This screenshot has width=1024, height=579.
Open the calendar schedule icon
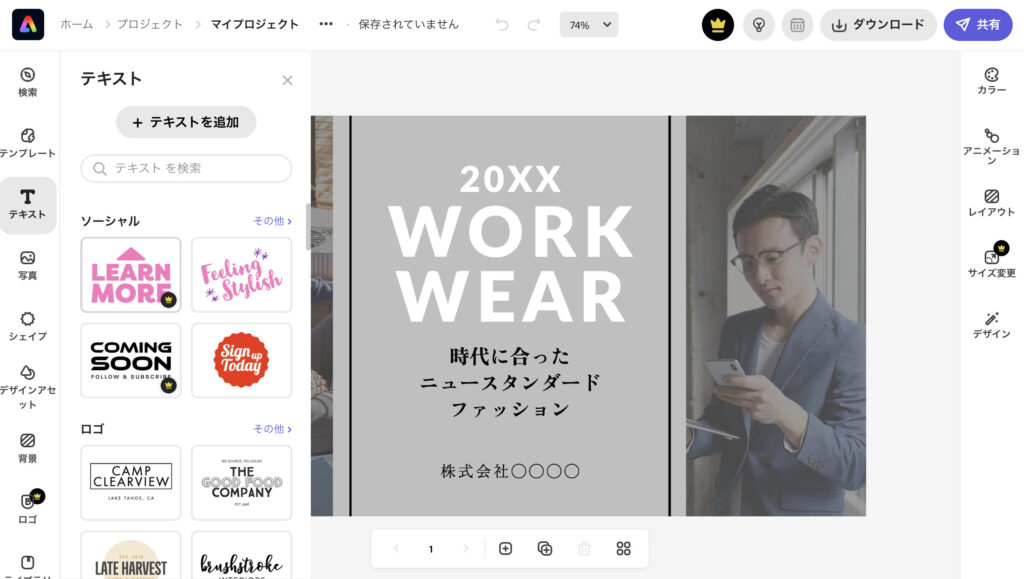[797, 25]
